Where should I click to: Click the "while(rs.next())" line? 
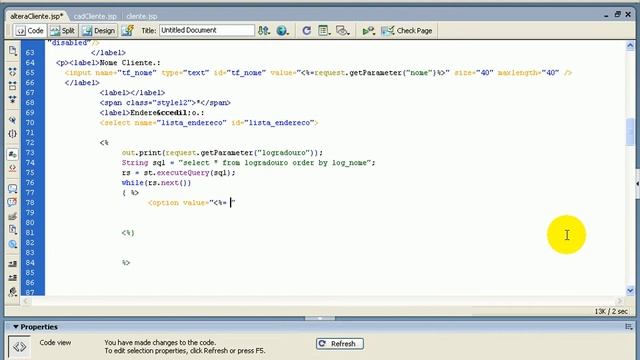click(156, 183)
